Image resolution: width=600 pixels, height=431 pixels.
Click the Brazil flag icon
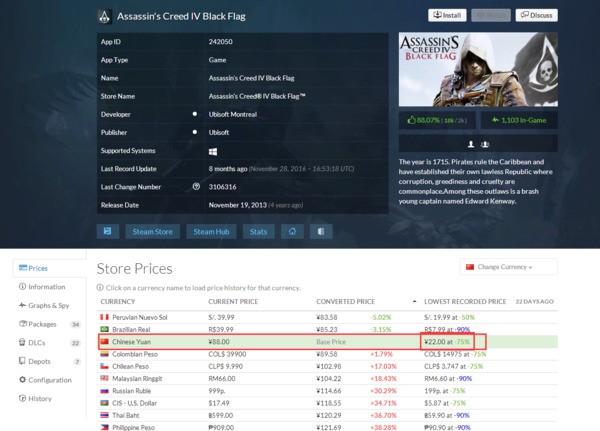click(104, 329)
